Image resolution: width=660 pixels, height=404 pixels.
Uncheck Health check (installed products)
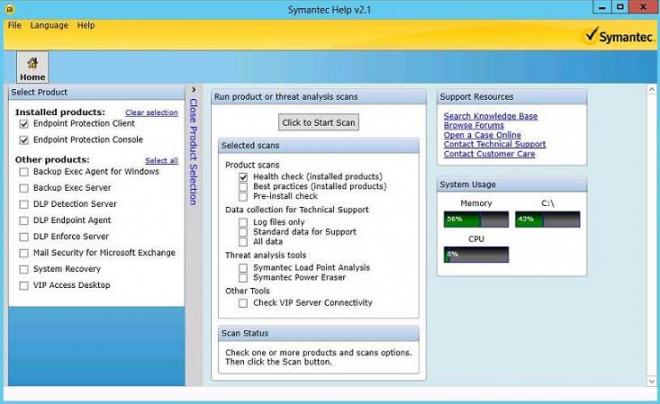(243, 177)
